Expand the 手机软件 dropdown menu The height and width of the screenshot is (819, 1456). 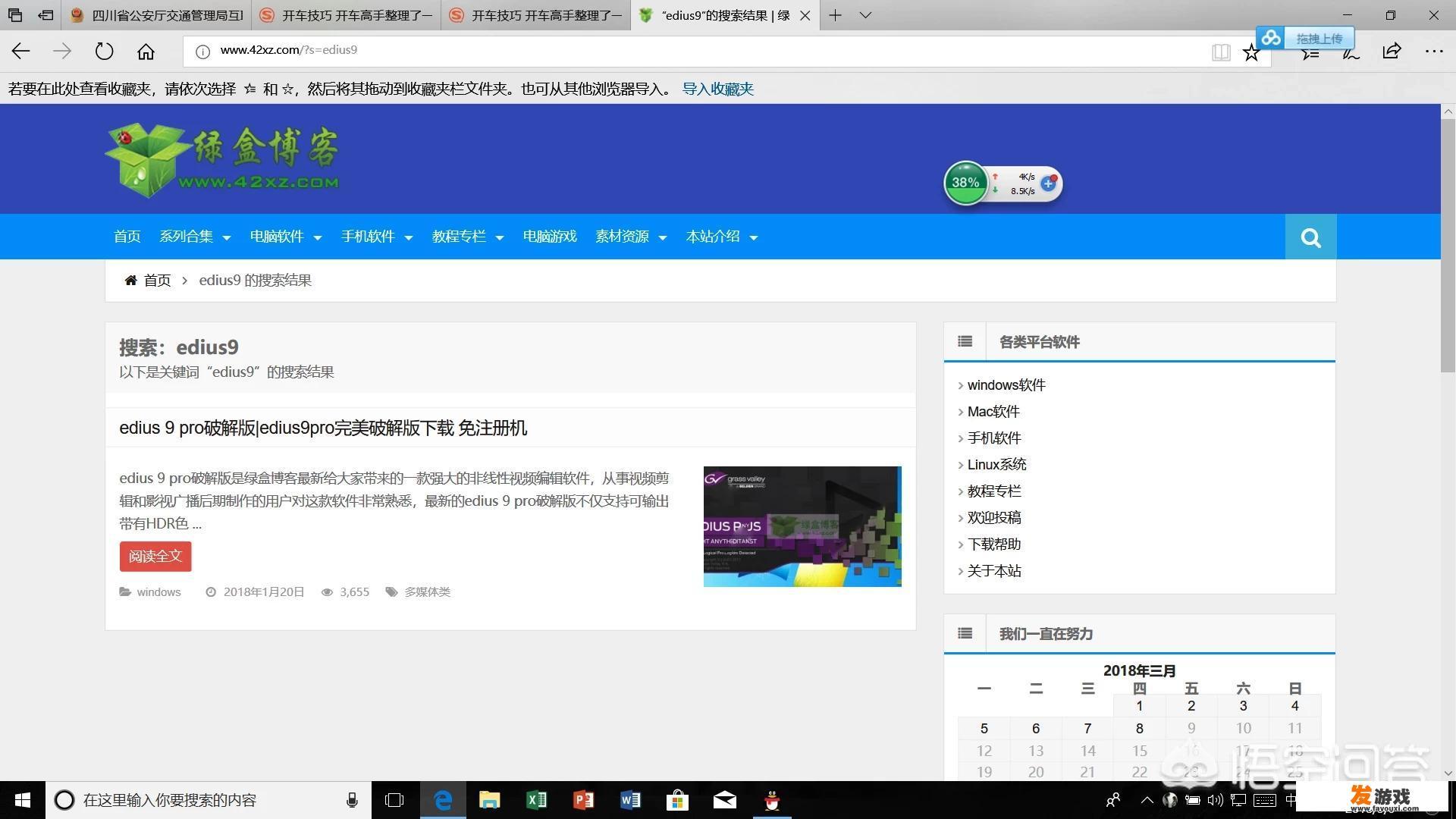click(x=377, y=237)
